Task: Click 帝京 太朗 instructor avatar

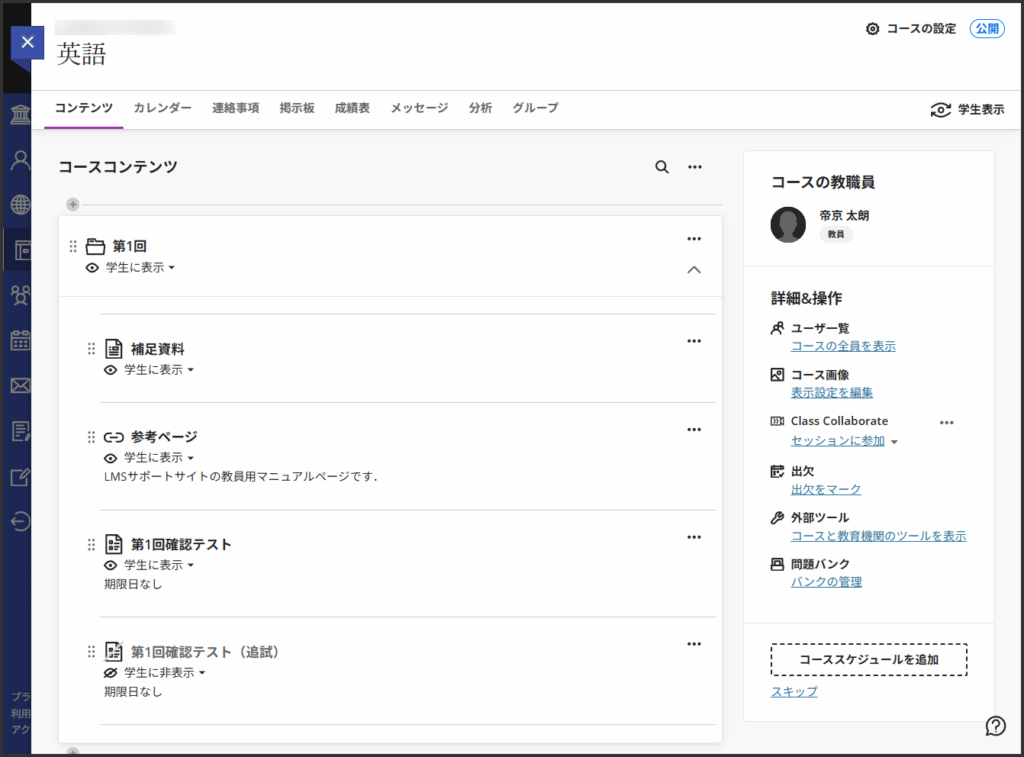Action: pyautogui.click(x=788, y=225)
